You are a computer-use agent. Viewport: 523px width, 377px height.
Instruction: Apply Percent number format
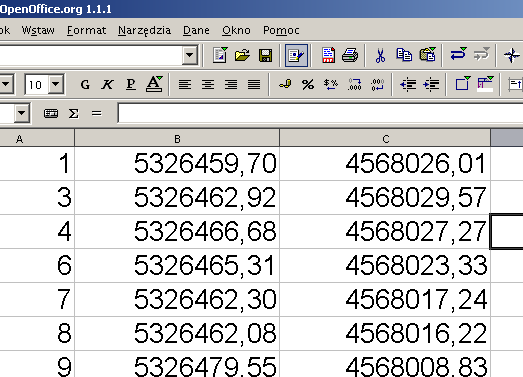click(308, 84)
